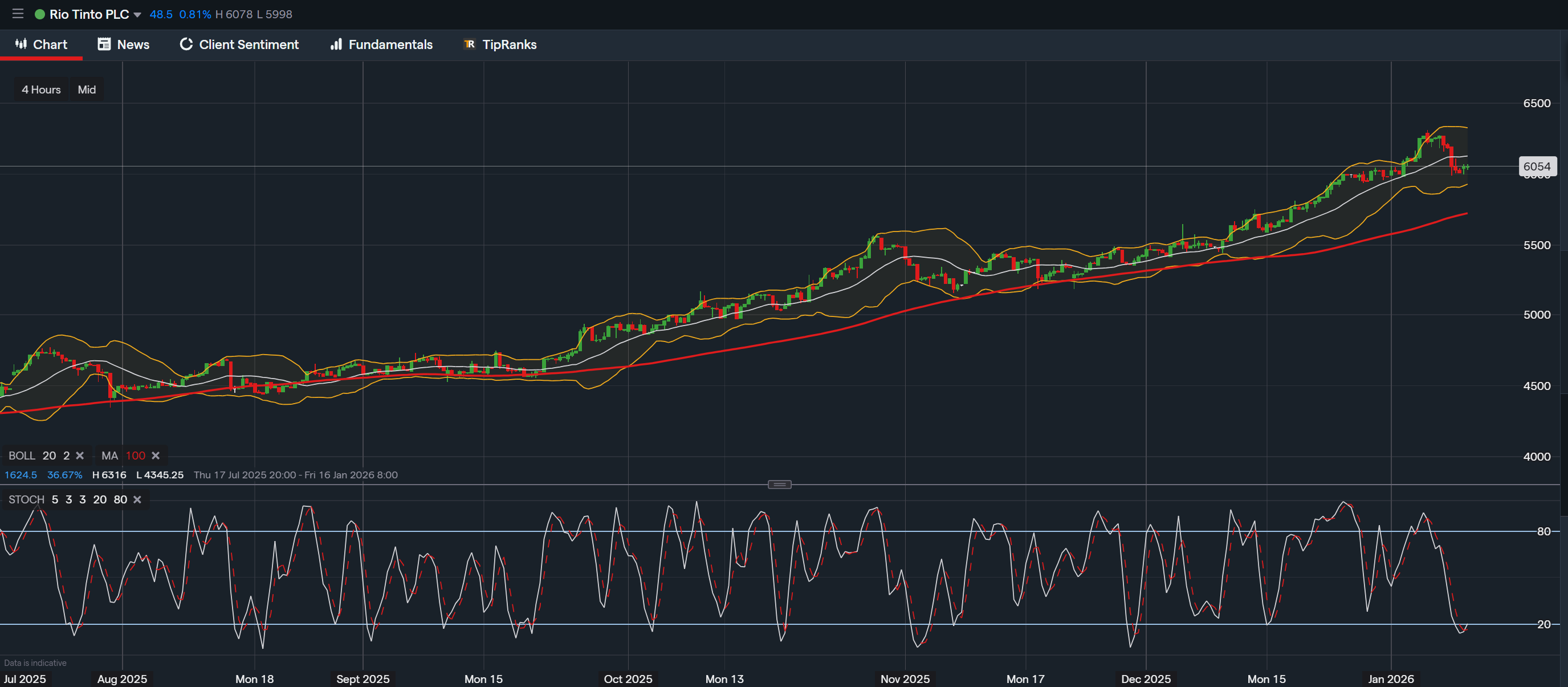Image resolution: width=1568 pixels, height=687 pixels.
Task: Click the 48.5 price change value
Action: pyautogui.click(x=161, y=14)
